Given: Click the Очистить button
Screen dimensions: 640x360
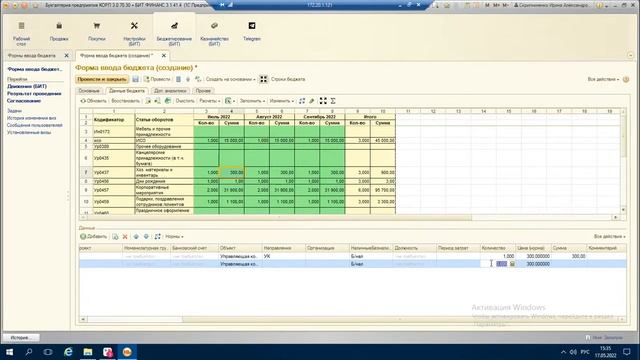Looking at the screenshot, I should click(185, 101).
